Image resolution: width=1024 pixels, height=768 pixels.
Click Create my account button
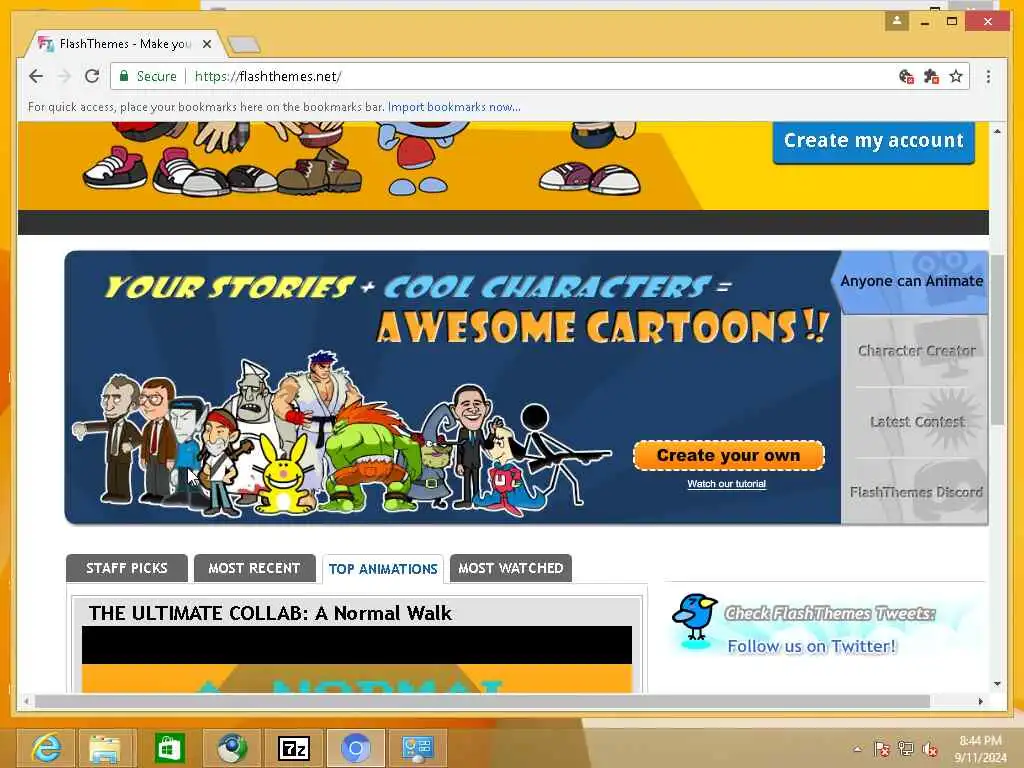pyautogui.click(x=874, y=140)
